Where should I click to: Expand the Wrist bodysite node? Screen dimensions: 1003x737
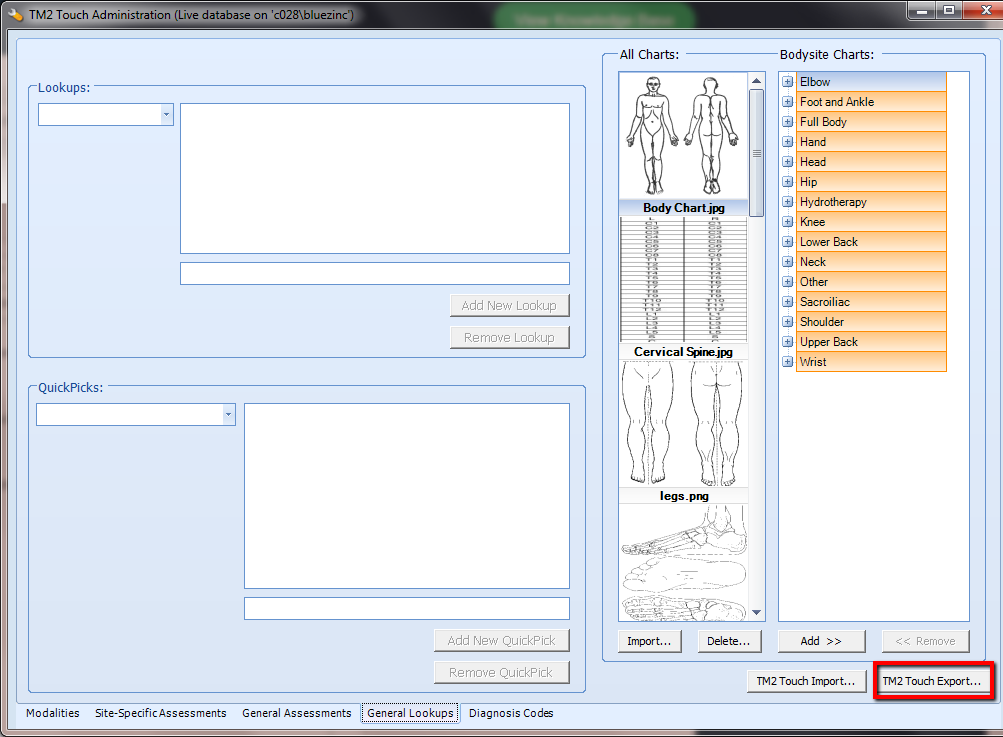pos(787,362)
